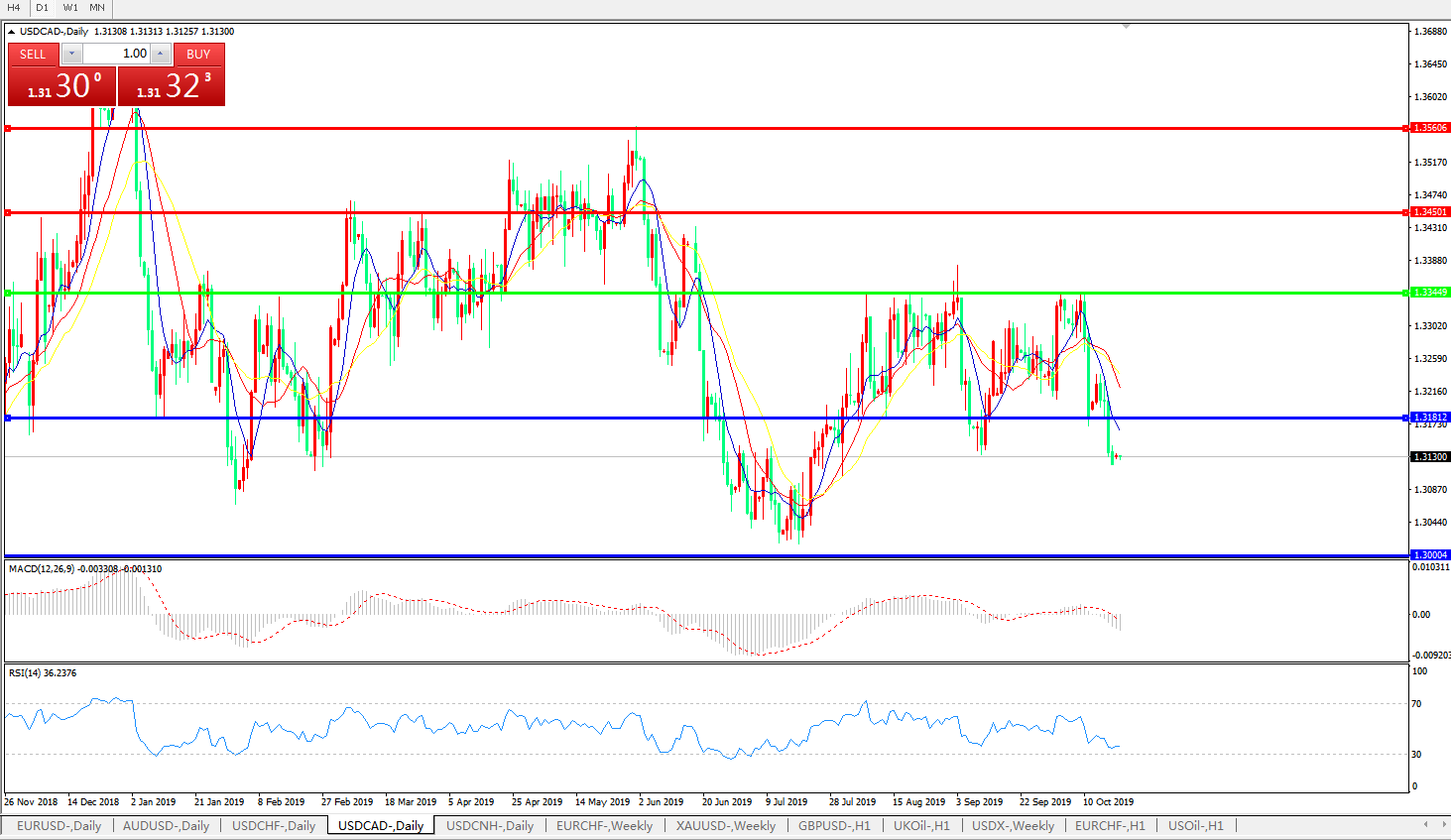Select the MN monthly timeframe
This screenshot has width=1451, height=840.
97,7
